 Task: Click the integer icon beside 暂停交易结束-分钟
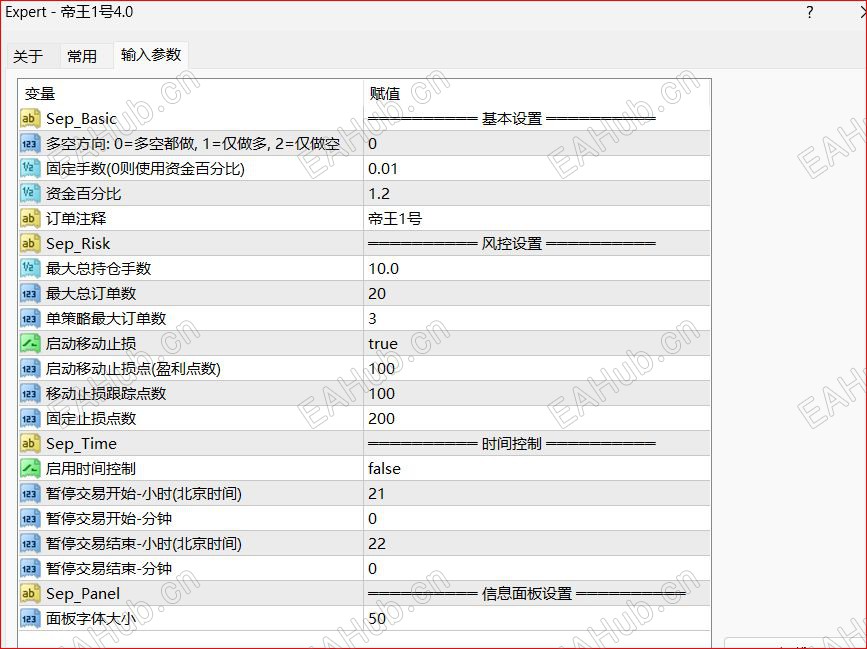pos(30,568)
